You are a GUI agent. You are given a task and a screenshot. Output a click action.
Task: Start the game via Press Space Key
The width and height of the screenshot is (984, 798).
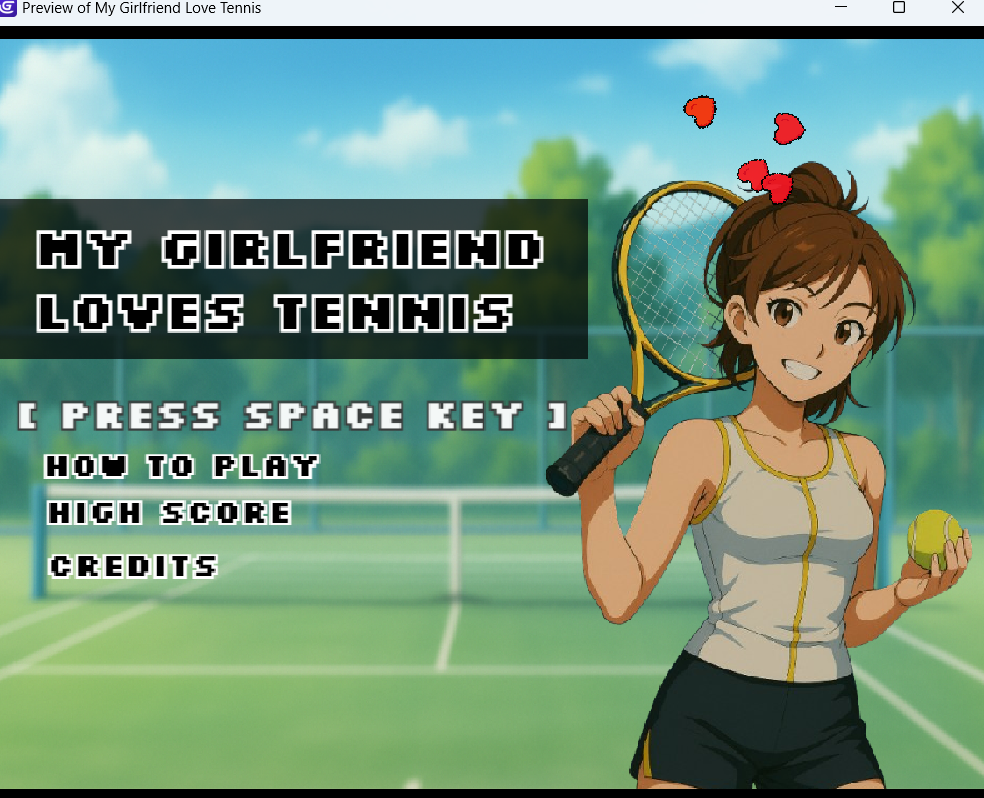(292, 416)
